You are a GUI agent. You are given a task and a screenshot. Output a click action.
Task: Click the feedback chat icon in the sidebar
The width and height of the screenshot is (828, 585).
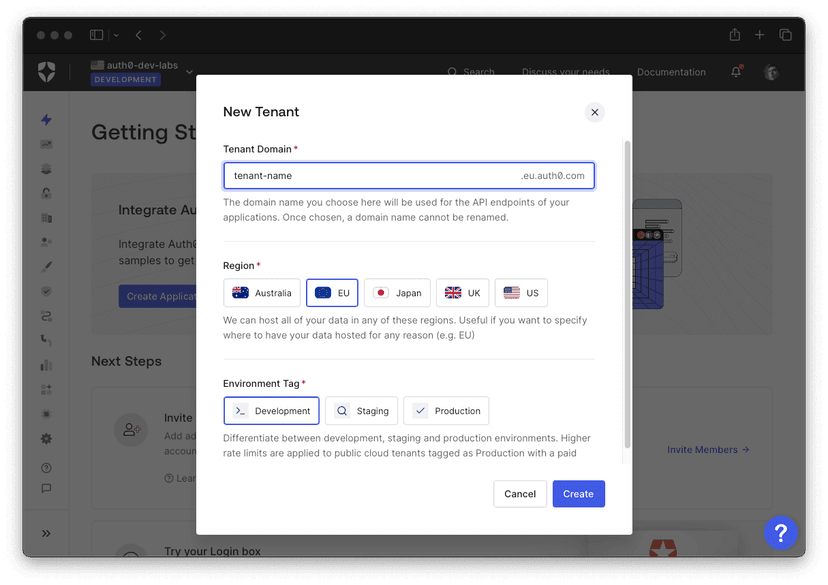coord(46,489)
